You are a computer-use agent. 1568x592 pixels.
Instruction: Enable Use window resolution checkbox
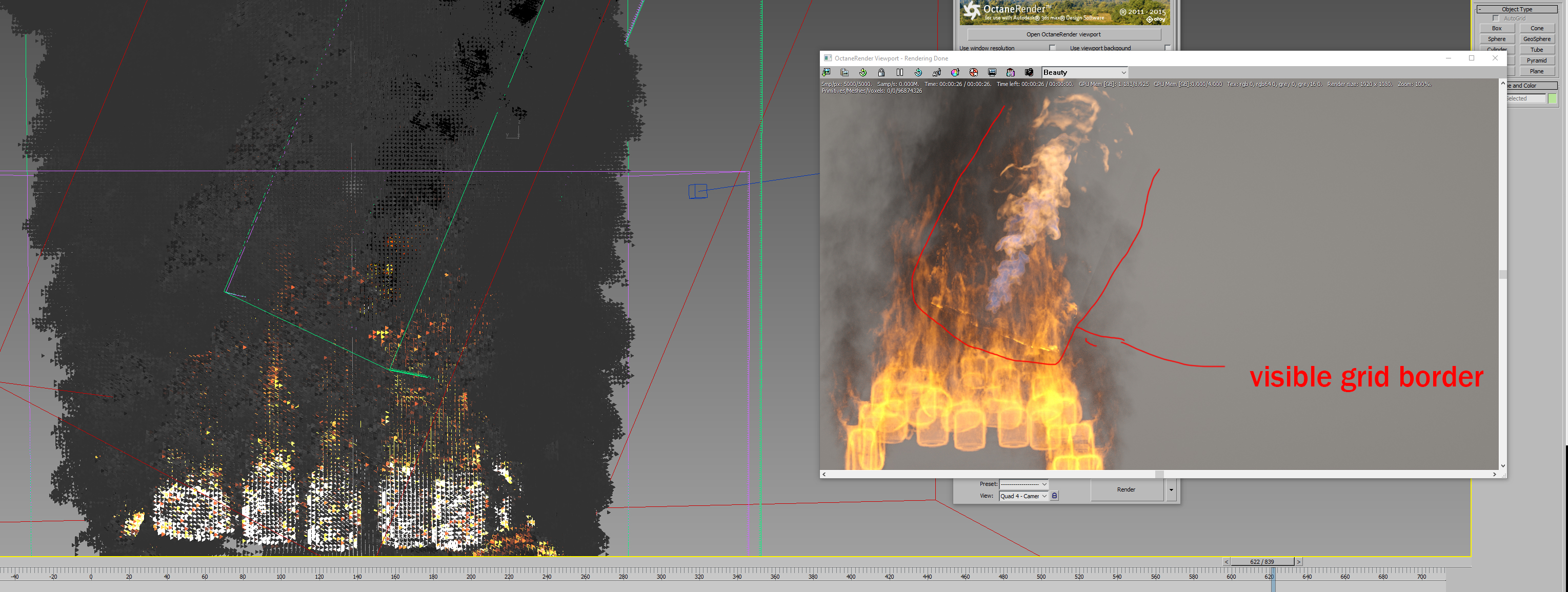click(x=1052, y=48)
